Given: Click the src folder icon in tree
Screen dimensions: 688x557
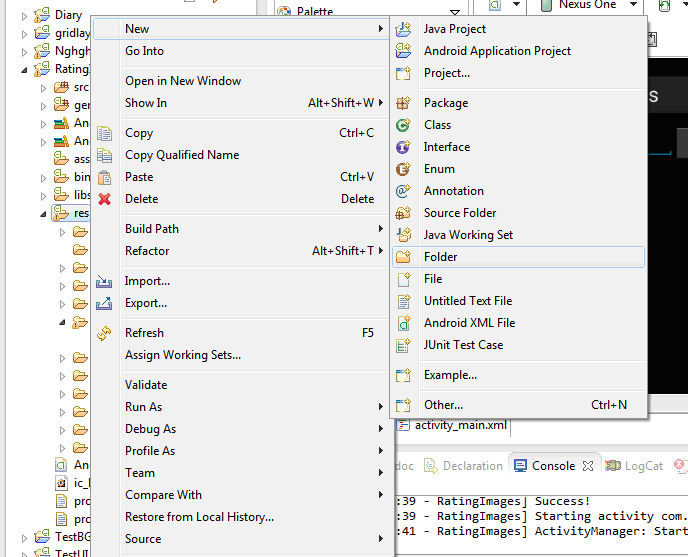Looking at the screenshot, I should click(x=61, y=87).
